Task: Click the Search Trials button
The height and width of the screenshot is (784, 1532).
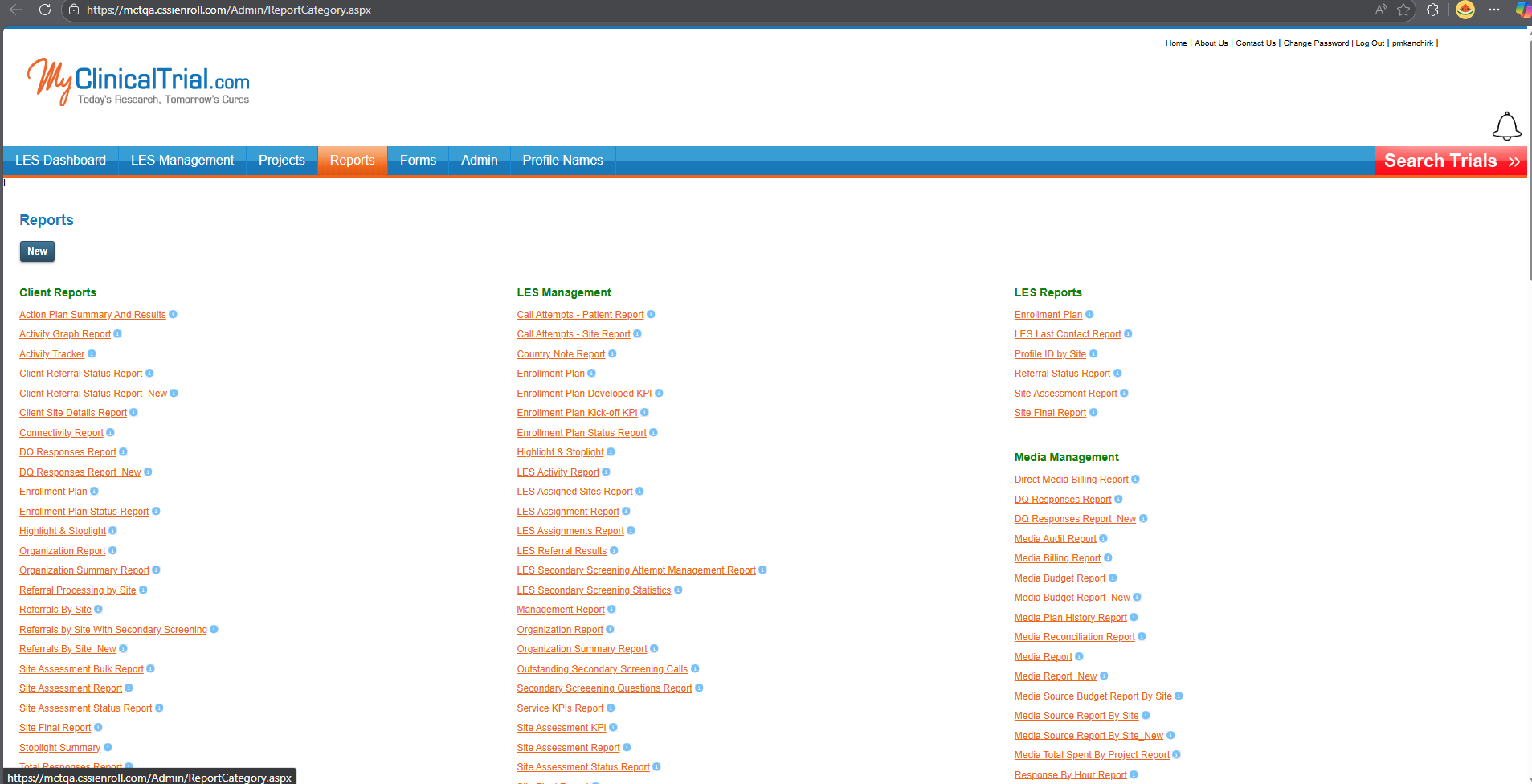Action: (x=1451, y=161)
